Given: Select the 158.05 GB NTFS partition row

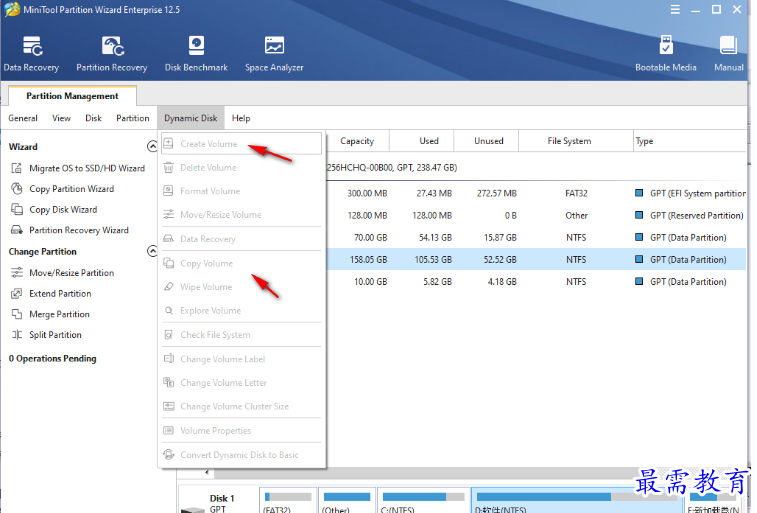Looking at the screenshot, I should point(536,260).
